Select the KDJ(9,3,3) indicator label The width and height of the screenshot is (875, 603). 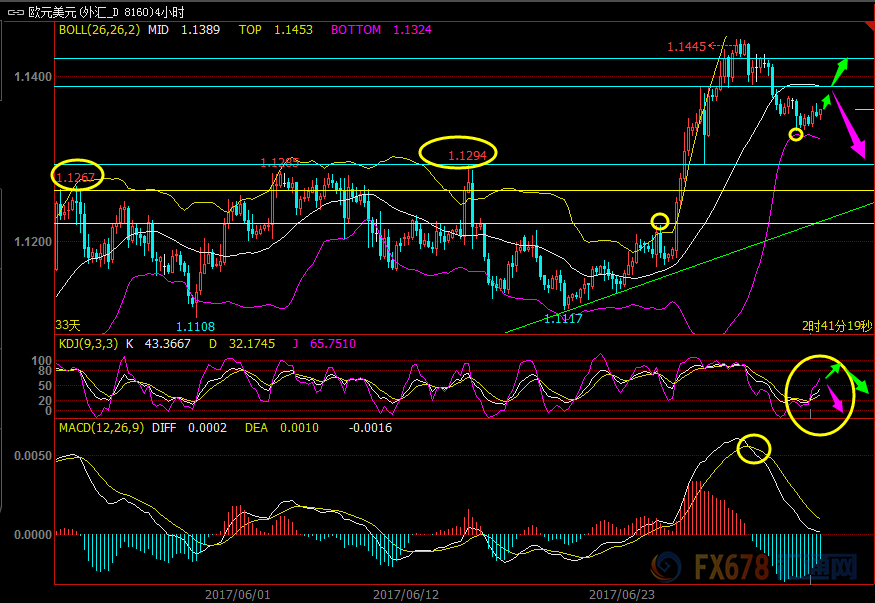[89, 344]
